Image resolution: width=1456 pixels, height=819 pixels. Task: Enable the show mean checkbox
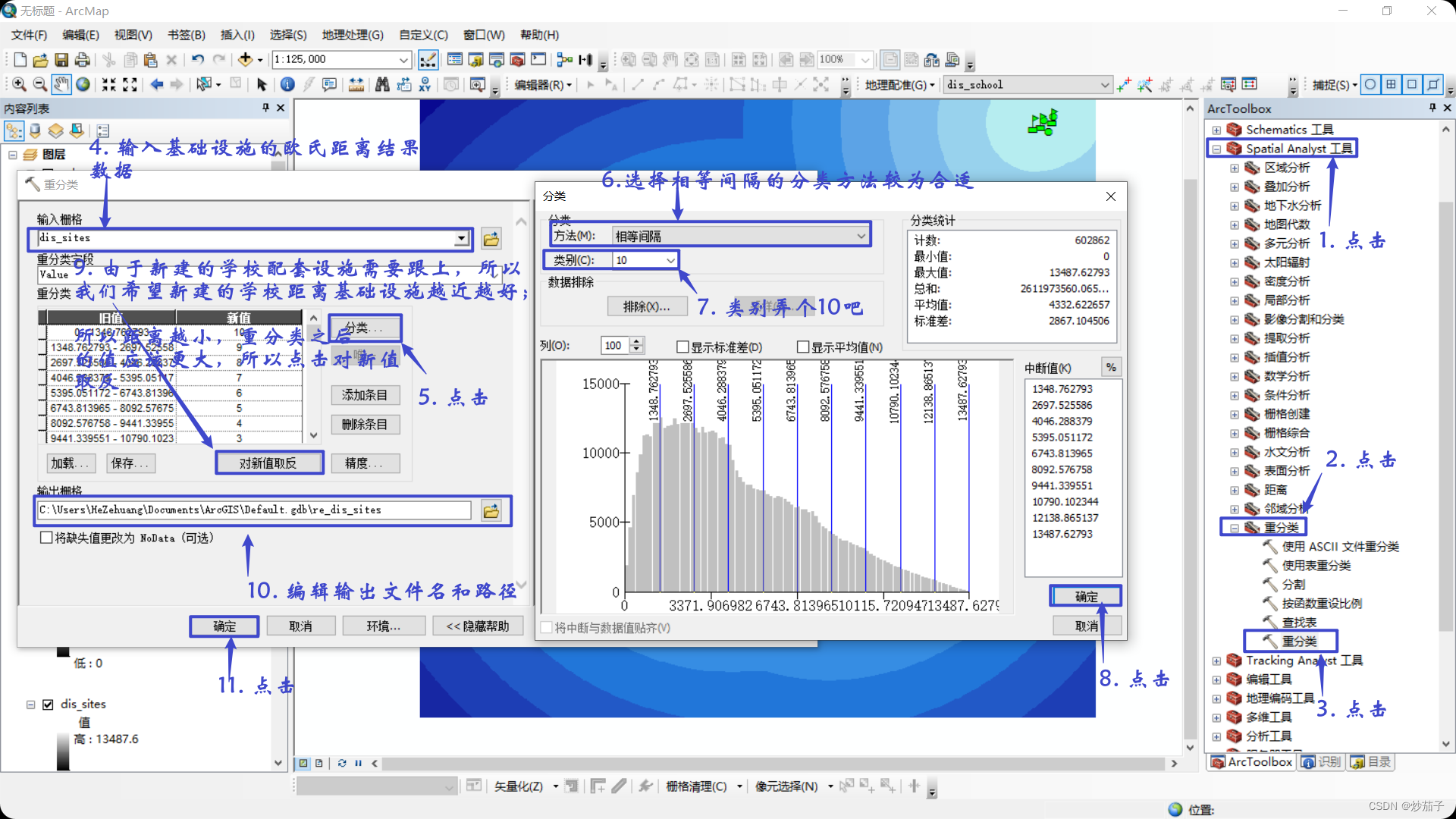pyautogui.click(x=803, y=347)
